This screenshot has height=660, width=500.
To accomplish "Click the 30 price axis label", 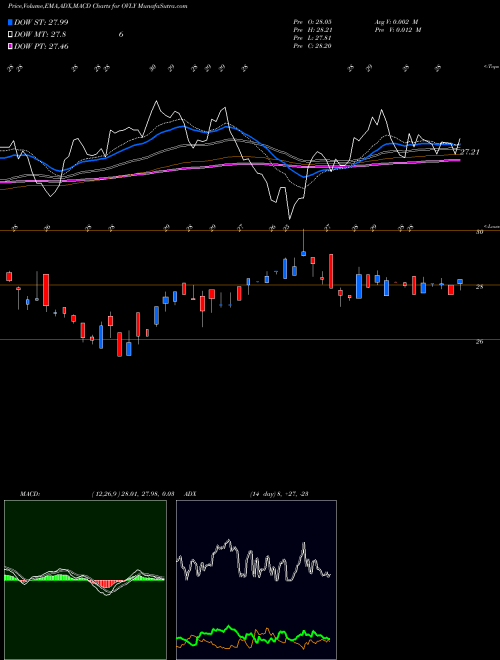I will pyautogui.click(x=479, y=232).
